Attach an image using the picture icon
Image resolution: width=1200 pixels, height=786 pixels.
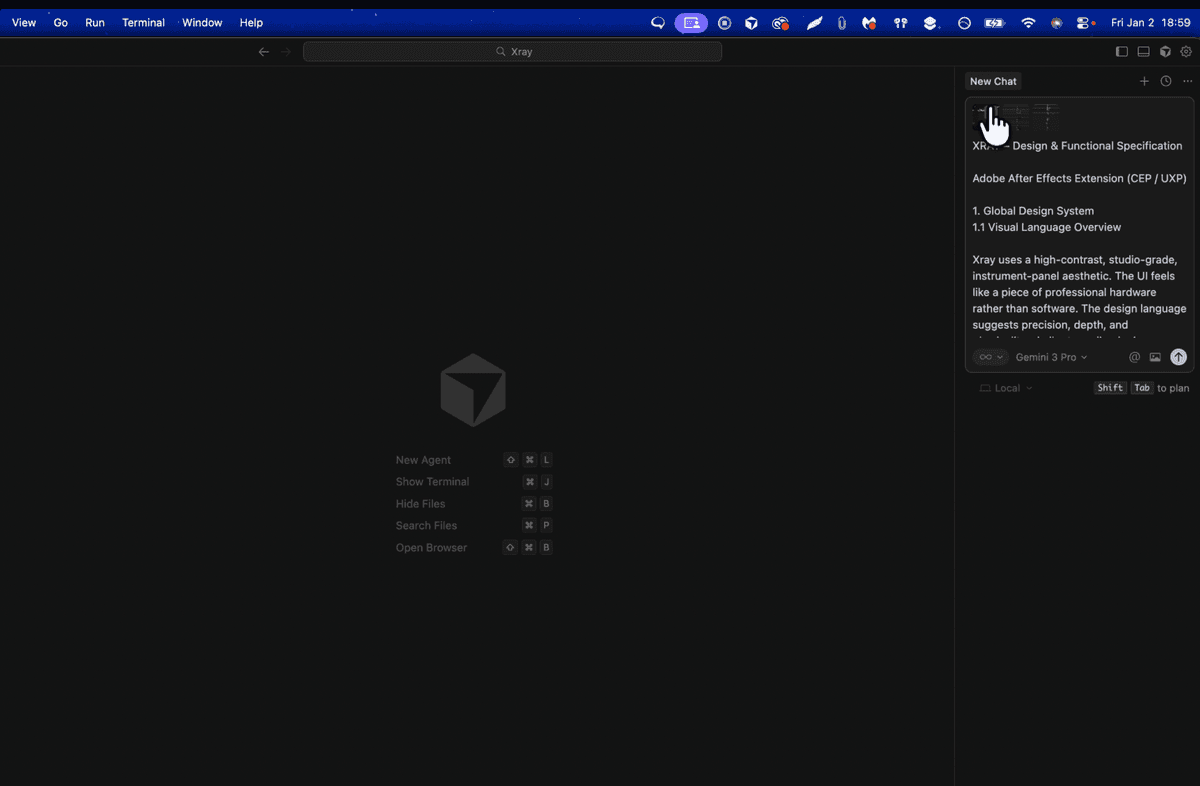tap(1155, 357)
